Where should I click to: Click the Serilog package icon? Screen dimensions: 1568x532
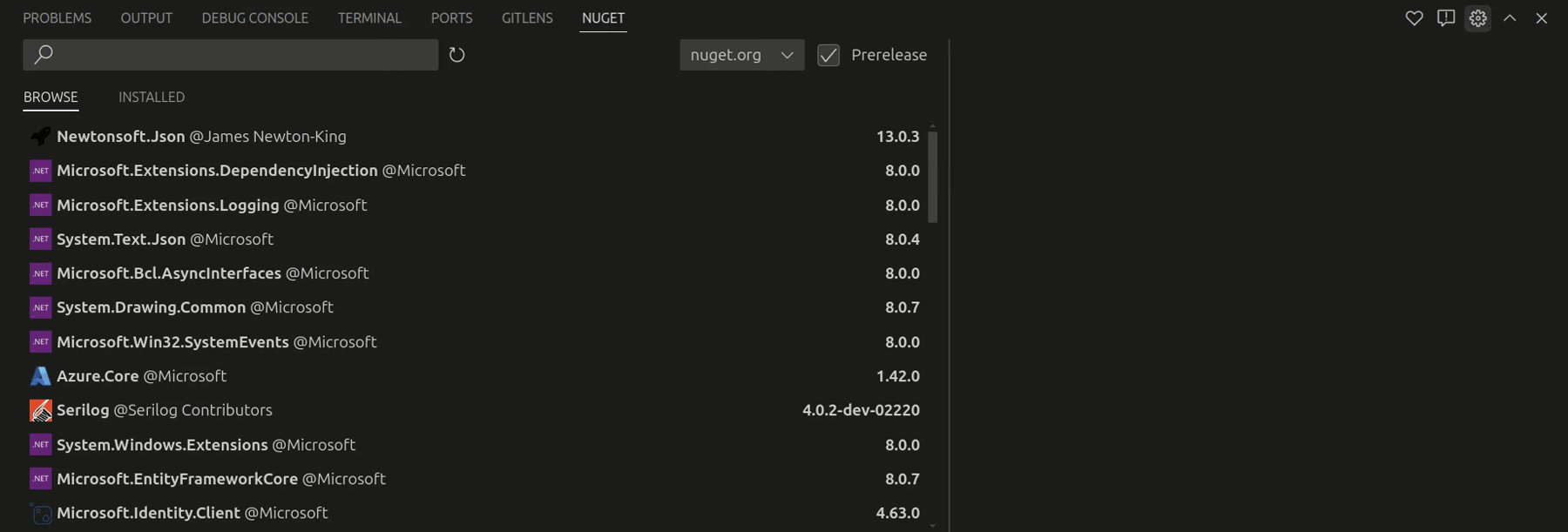[40, 410]
